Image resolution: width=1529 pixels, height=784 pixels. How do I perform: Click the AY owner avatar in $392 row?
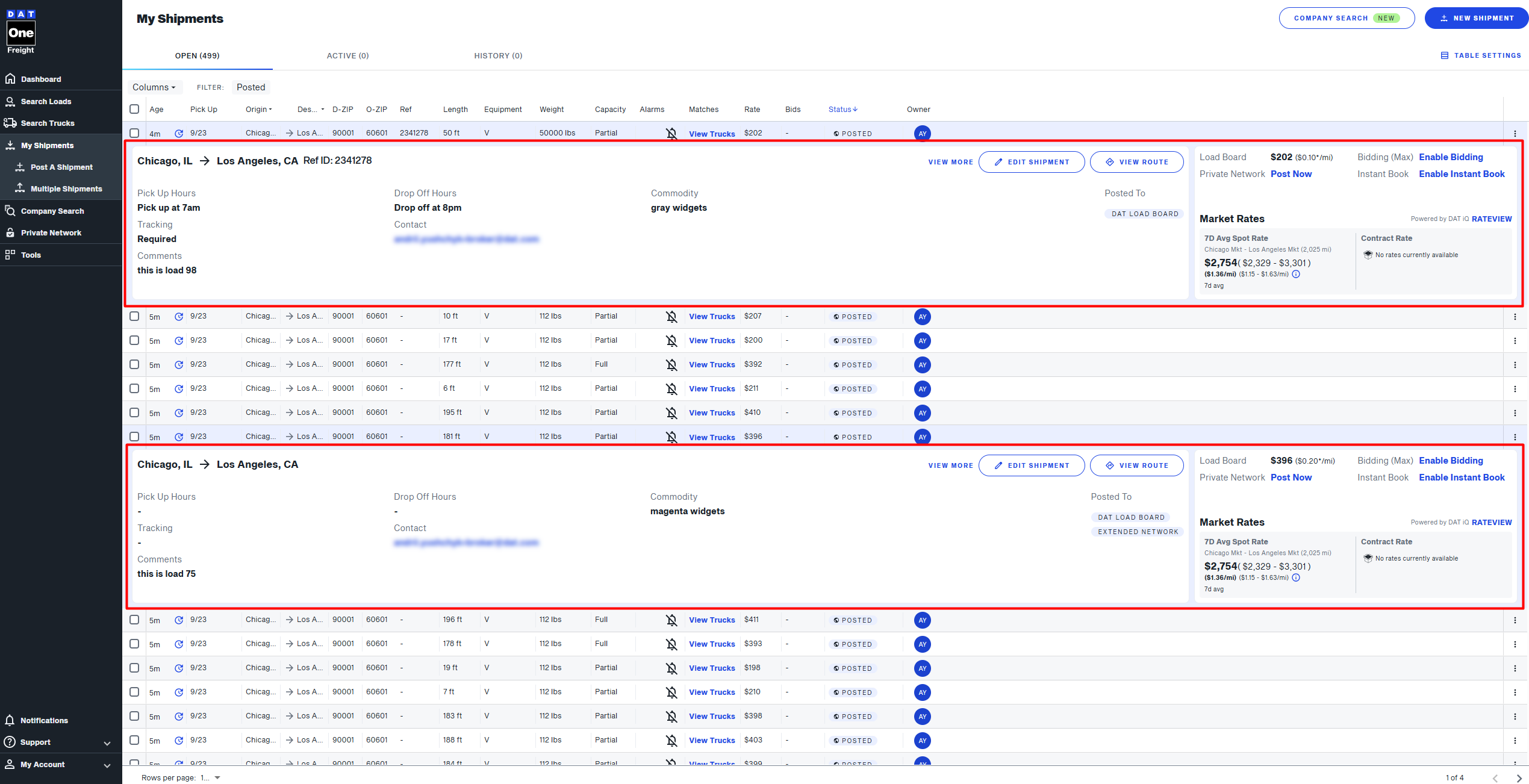pos(922,365)
